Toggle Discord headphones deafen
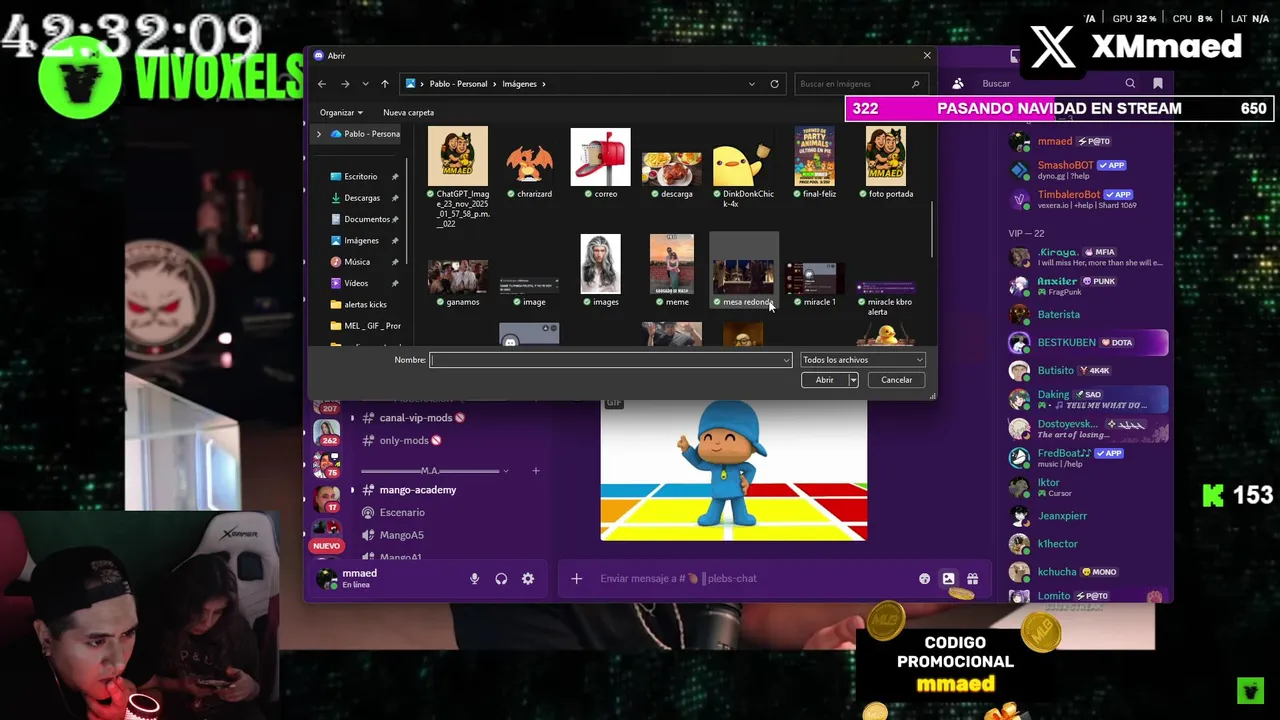The width and height of the screenshot is (1280, 720). pyautogui.click(x=501, y=579)
